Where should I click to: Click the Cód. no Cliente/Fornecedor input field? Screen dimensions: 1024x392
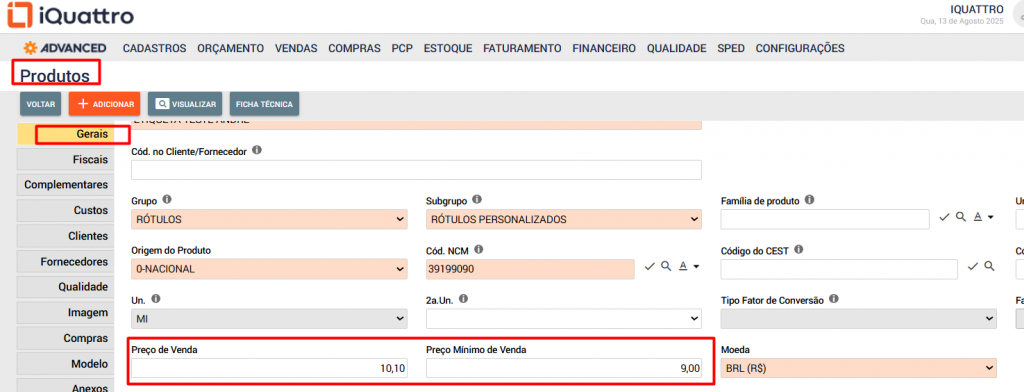(416, 170)
